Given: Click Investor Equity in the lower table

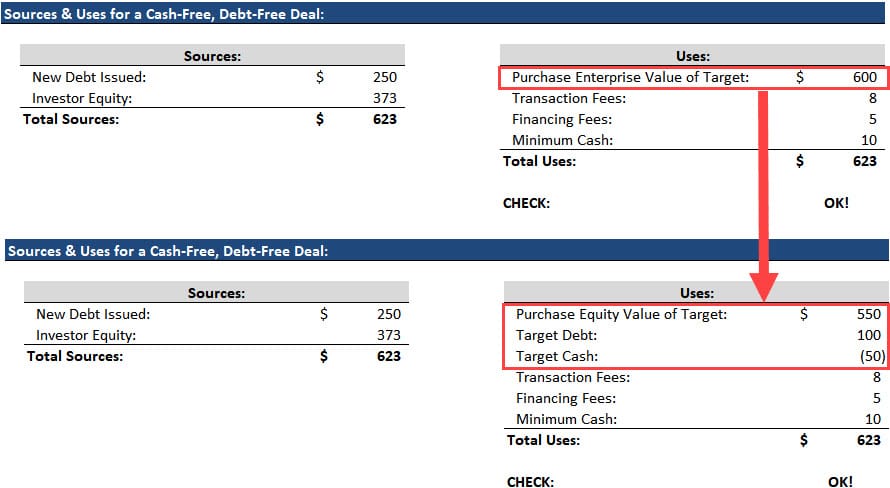Looking at the screenshot, I should tap(86, 335).
